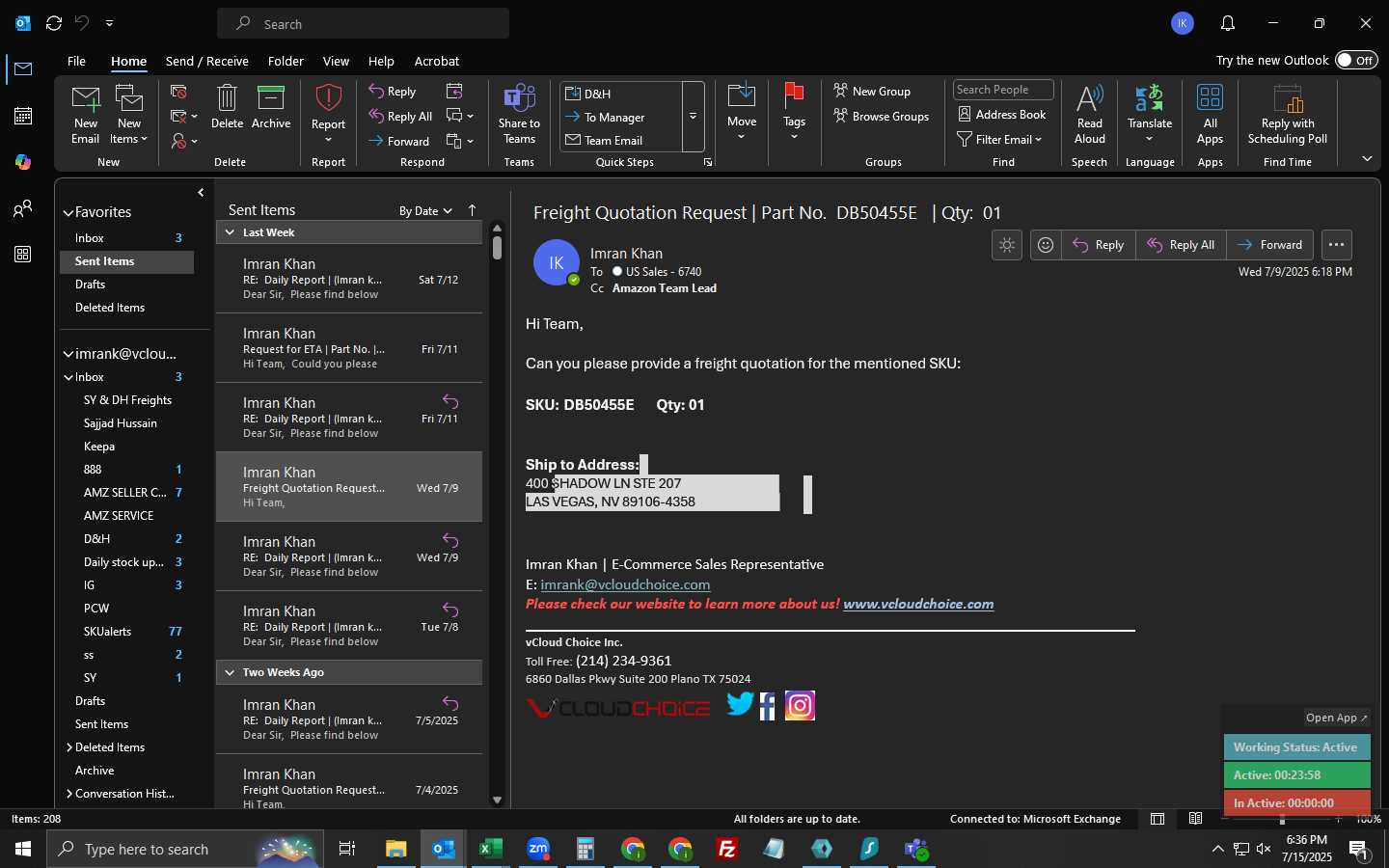Open the Tags flag menu
The width and height of the screenshot is (1389, 868).
pyautogui.click(x=794, y=114)
